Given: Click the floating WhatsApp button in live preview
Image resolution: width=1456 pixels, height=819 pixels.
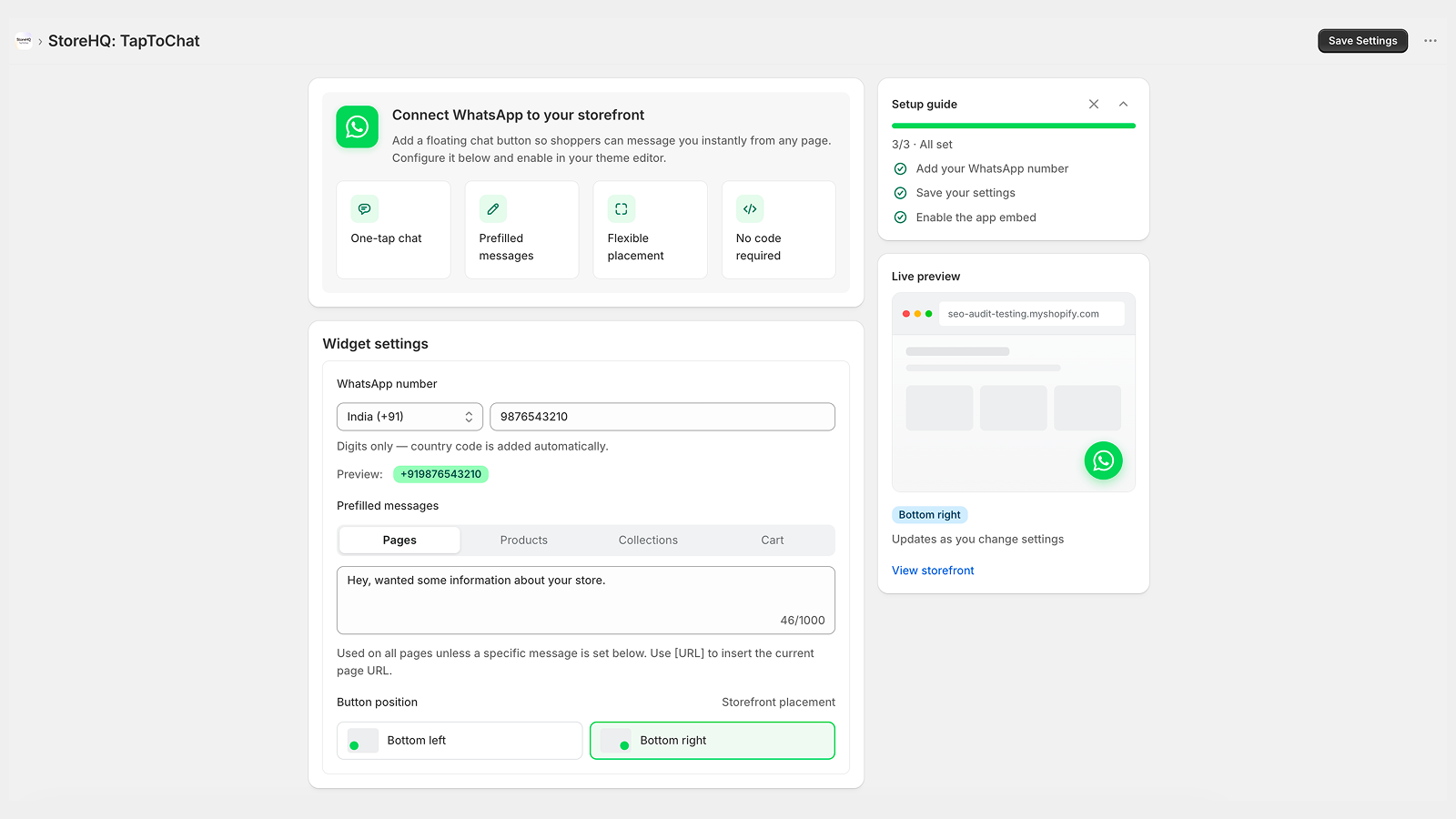Looking at the screenshot, I should (1103, 460).
